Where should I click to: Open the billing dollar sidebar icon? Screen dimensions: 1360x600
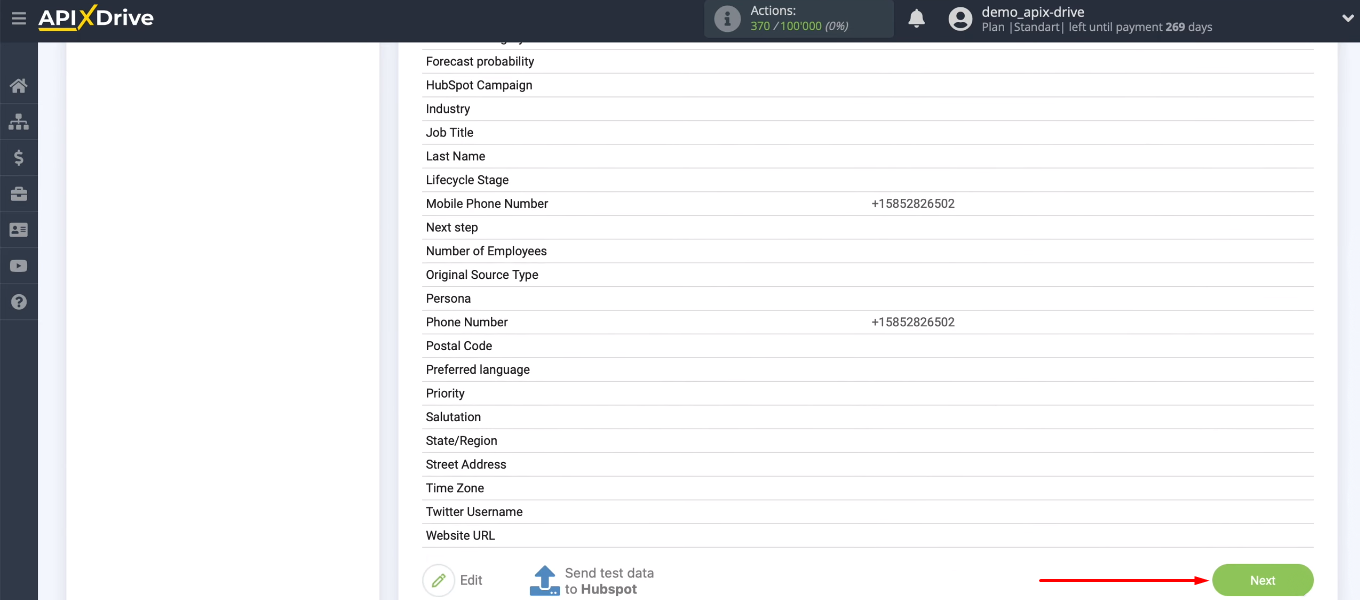(x=18, y=158)
